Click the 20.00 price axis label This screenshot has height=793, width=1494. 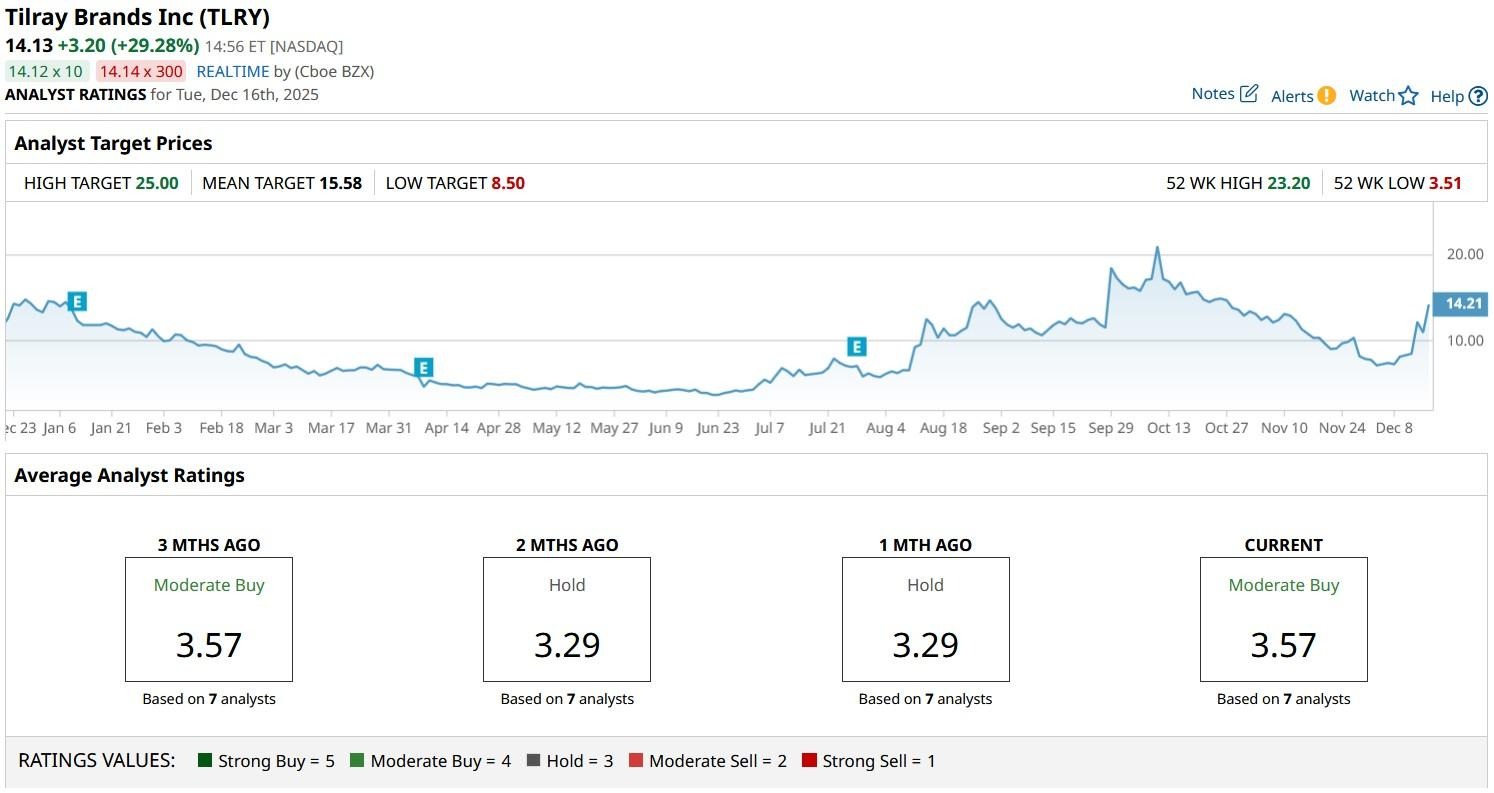tap(1465, 254)
